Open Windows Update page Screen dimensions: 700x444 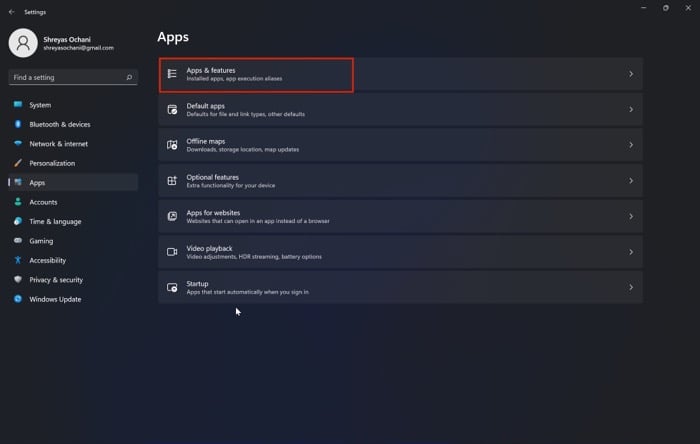point(73,299)
